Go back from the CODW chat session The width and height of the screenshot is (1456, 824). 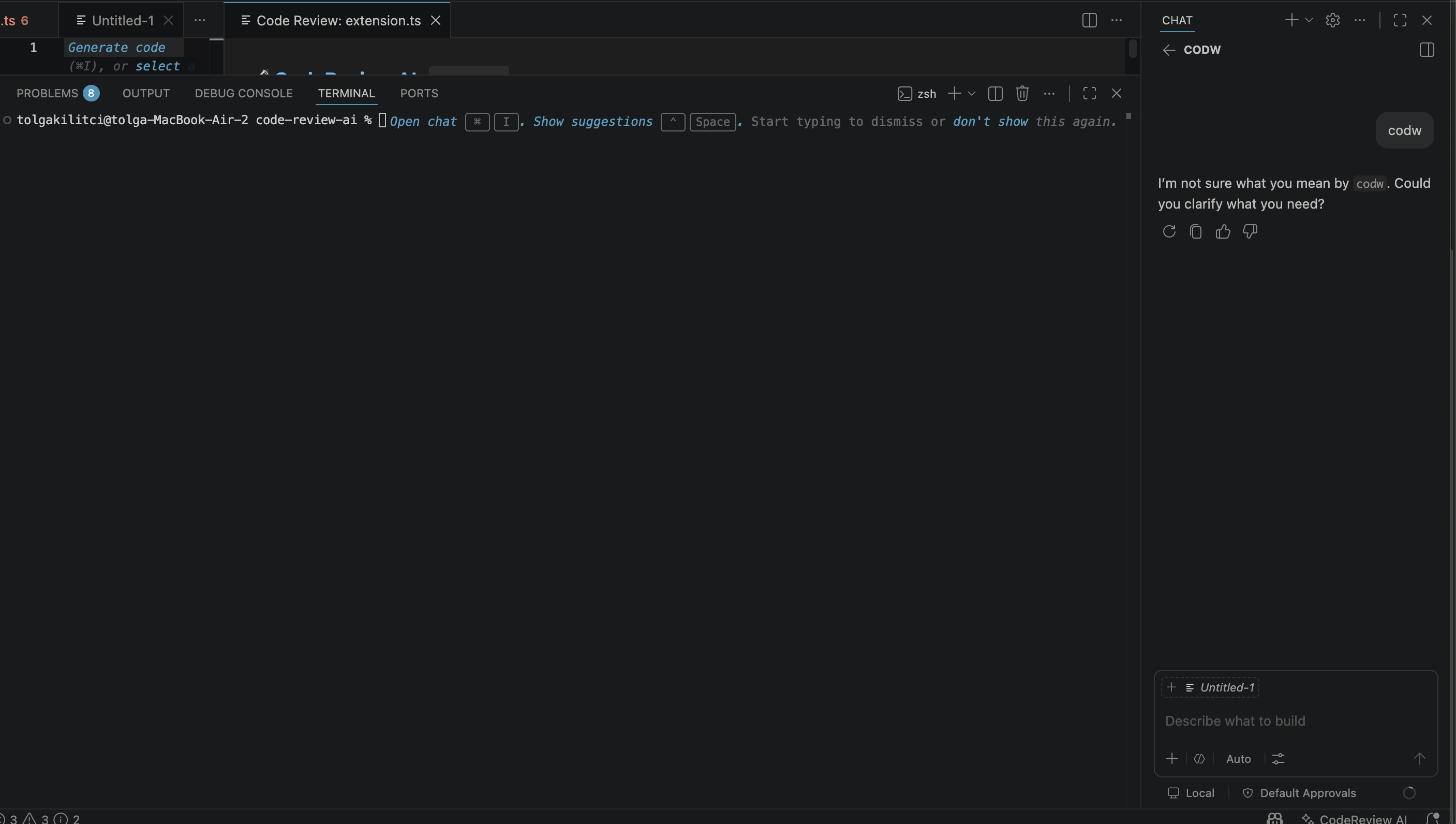click(x=1169, y=50)
